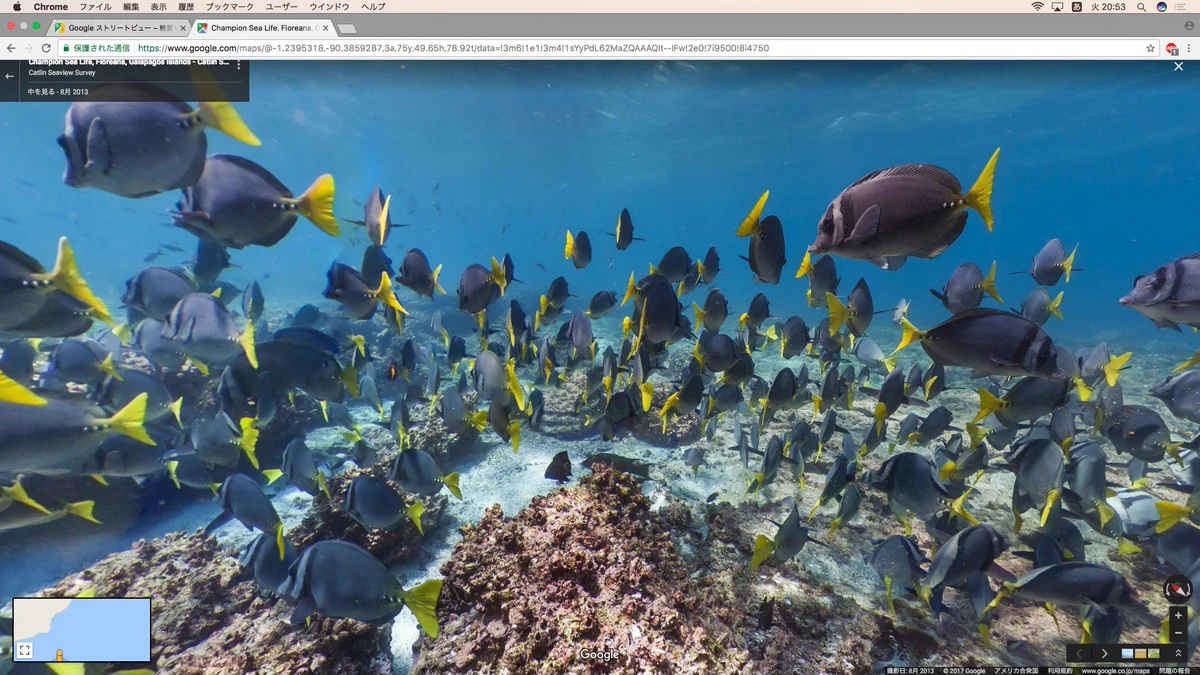Viewport: 1200px width, 675px height.
Task: Click the Siri icon in menu bar
Action: point(1161,7)
